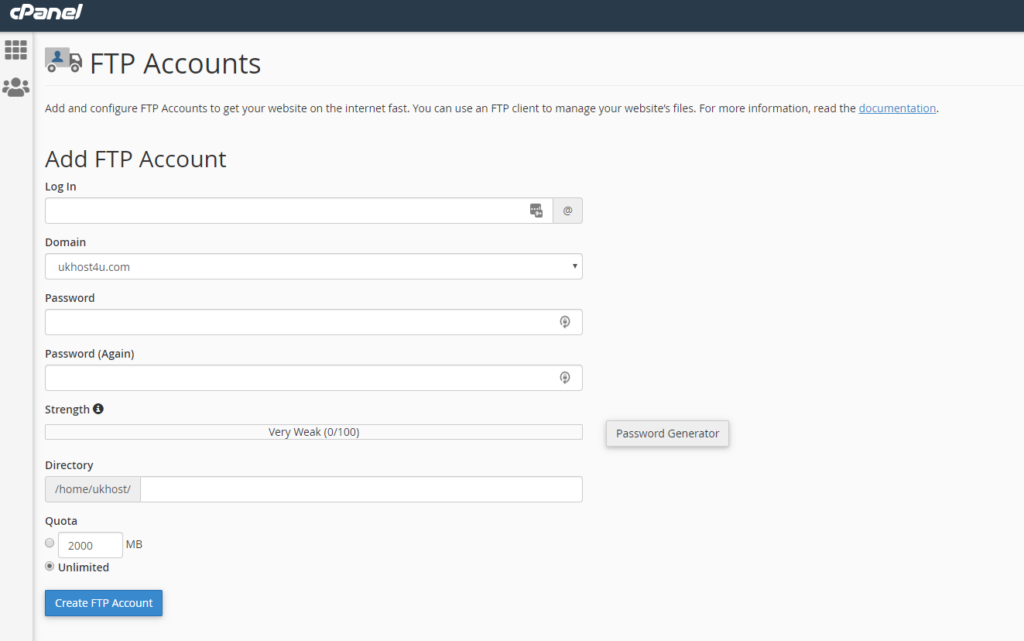Click the Quota label
The width and height of the screenshot is (1024, 641).
61,521
